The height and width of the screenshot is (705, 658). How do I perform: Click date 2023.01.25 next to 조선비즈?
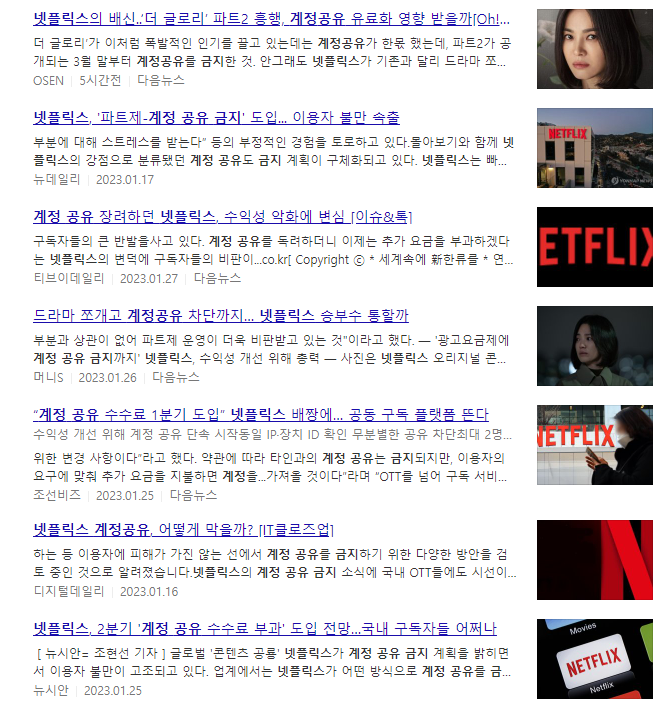point(125,496)
